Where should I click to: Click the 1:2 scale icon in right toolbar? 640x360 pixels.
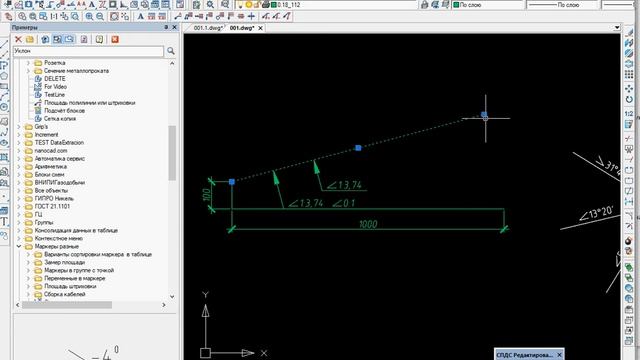click(x=629, y=113)
